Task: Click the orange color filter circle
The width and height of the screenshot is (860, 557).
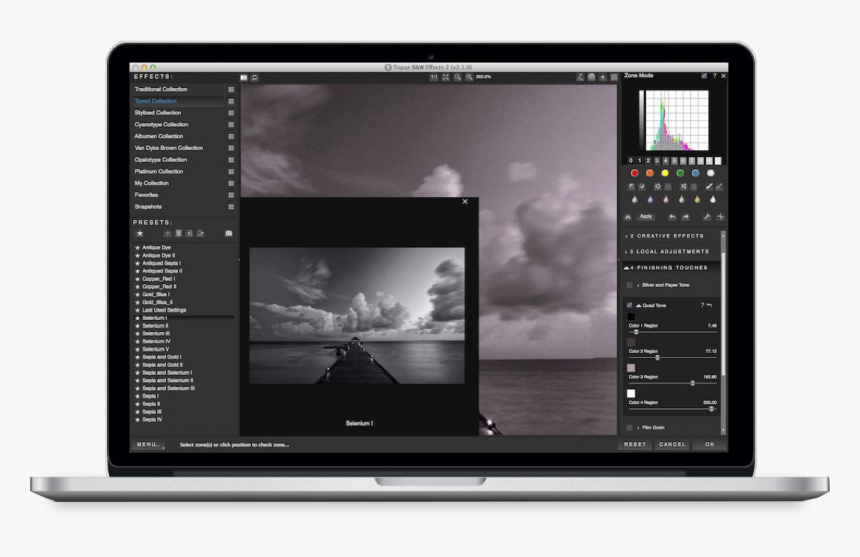Action: [650, 173]
